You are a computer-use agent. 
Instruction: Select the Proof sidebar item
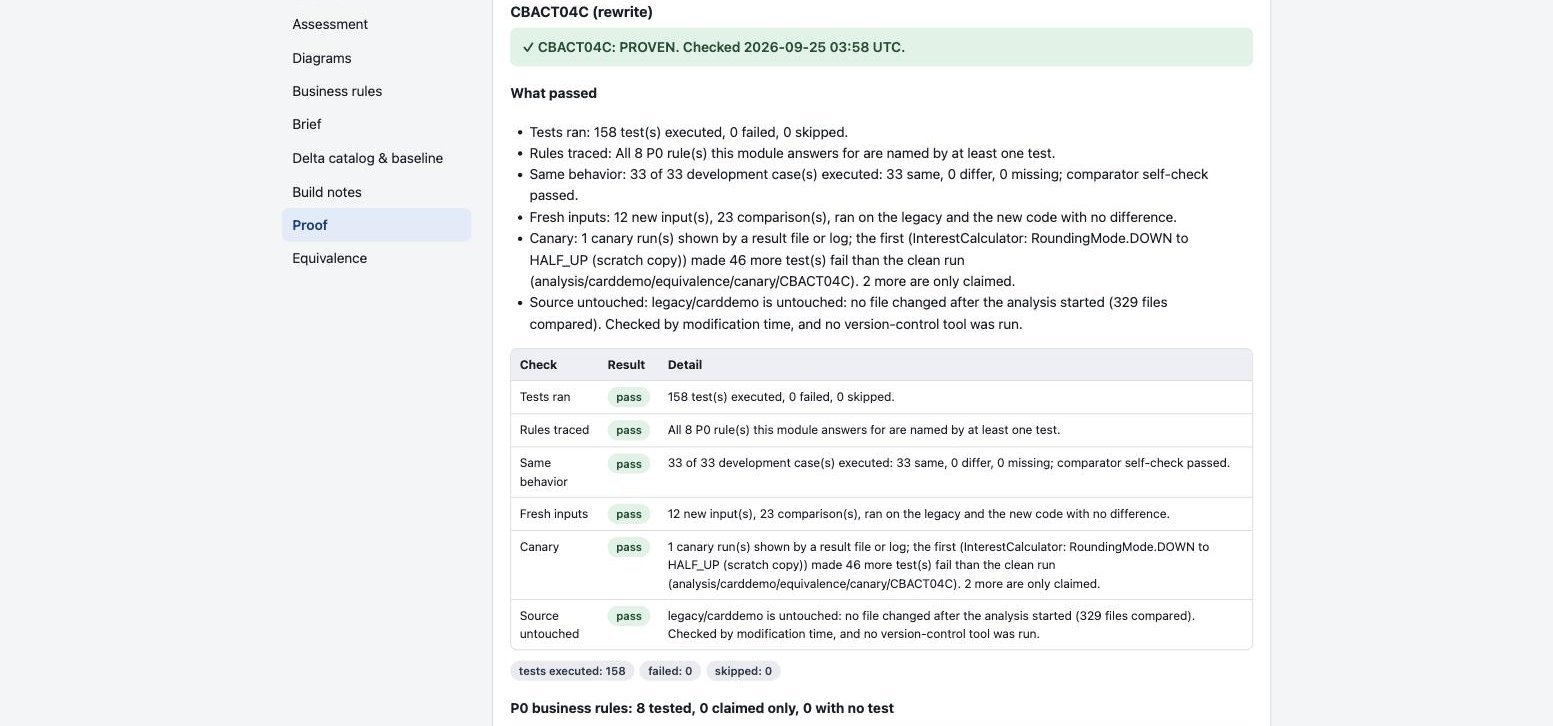coord(376,225)
